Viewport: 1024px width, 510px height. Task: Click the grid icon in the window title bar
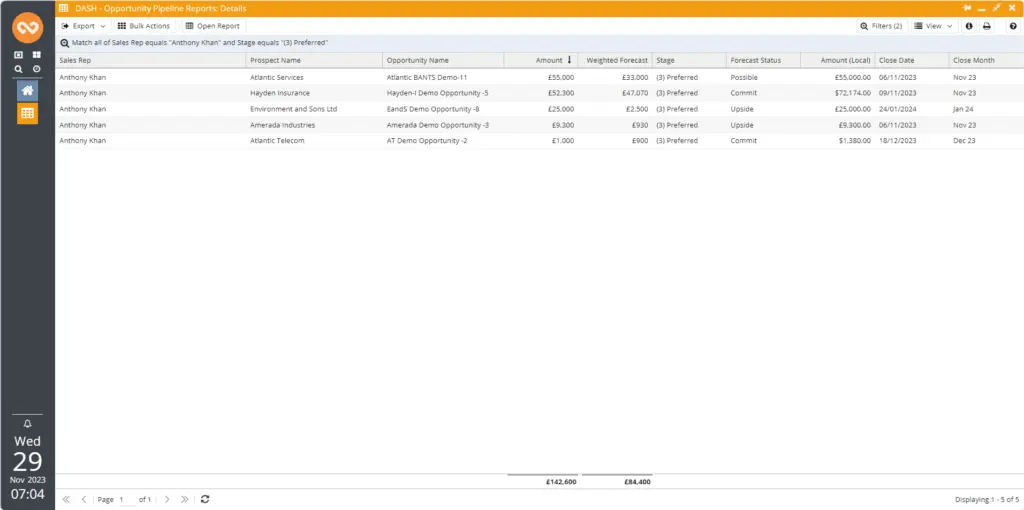coord(63,8)
